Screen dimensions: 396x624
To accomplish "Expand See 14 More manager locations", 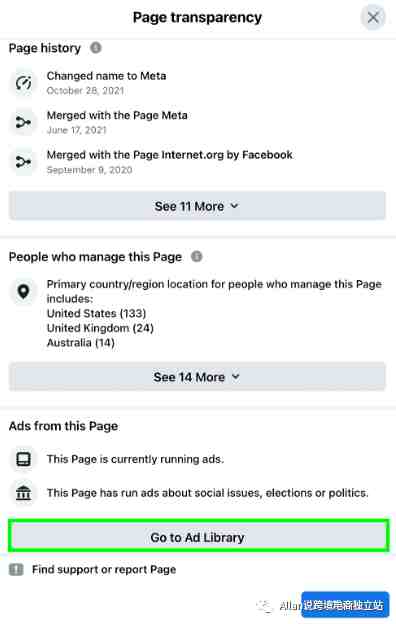I will [197, 376].
